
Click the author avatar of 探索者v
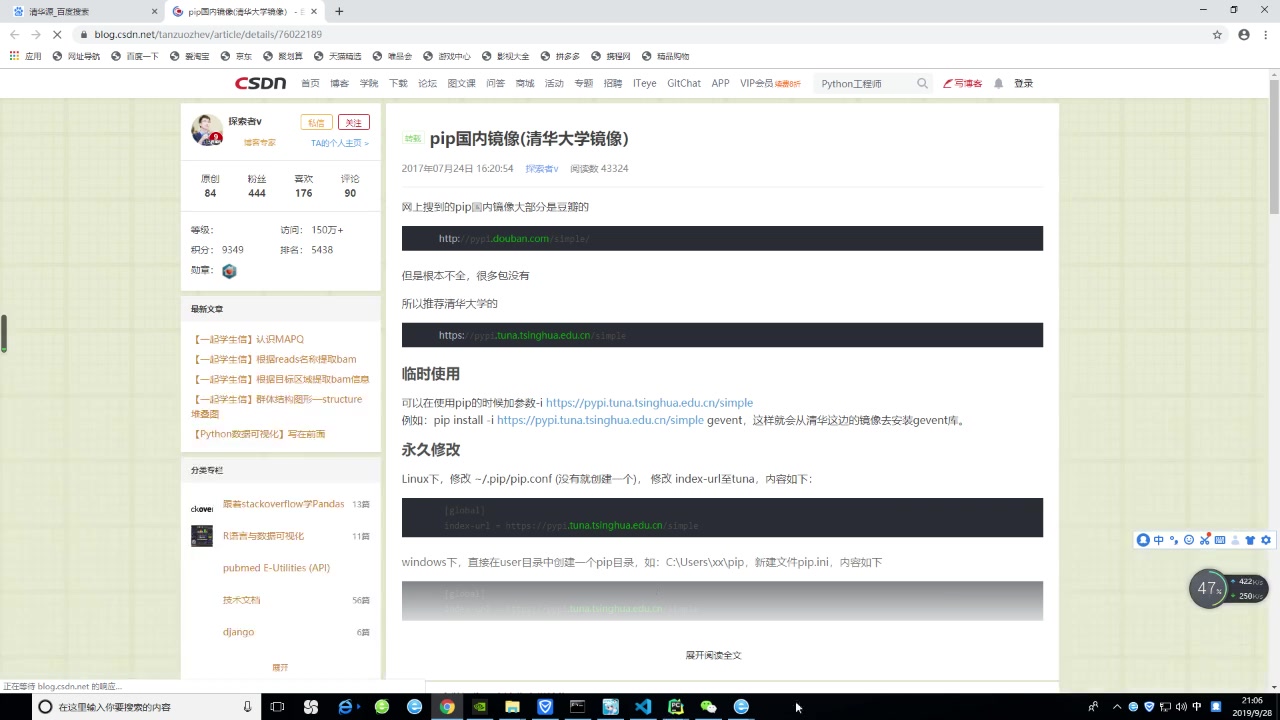(x=207, y=130)
